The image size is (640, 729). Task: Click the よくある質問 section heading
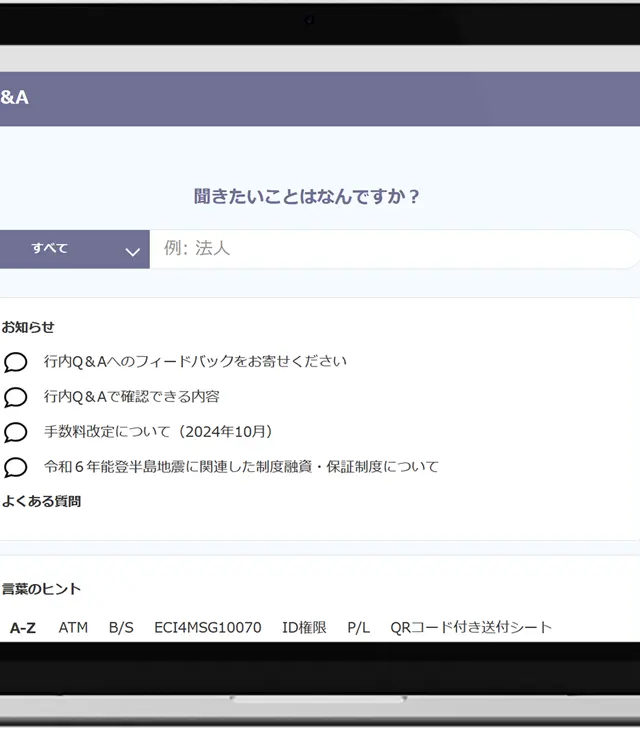(x=41, y=502)
